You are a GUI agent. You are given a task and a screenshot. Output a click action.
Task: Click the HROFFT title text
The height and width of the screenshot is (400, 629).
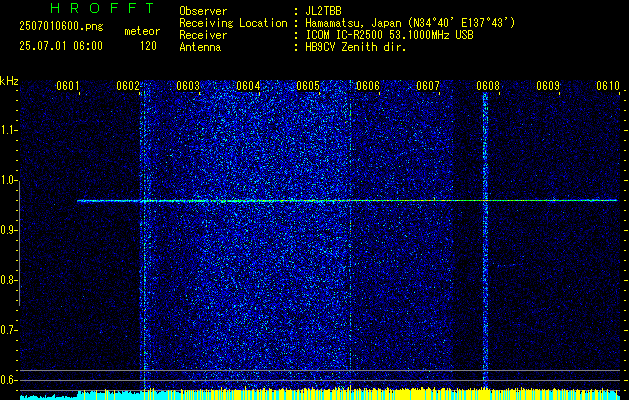click(x=102, y=8)
